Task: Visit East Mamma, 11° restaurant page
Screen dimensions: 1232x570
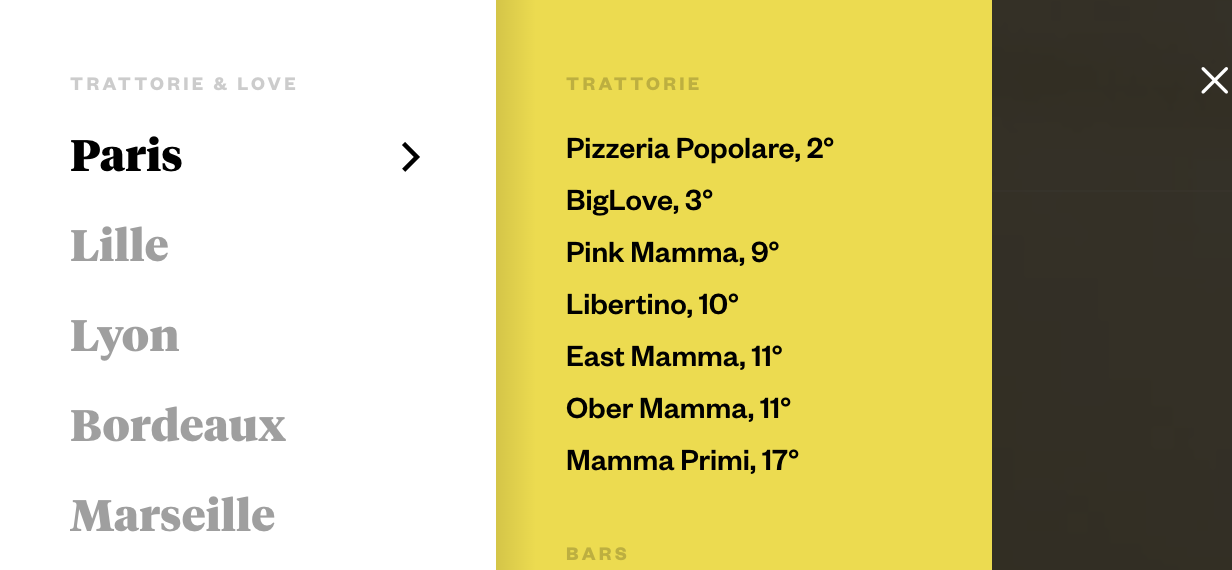Action: tap(674, 357)
